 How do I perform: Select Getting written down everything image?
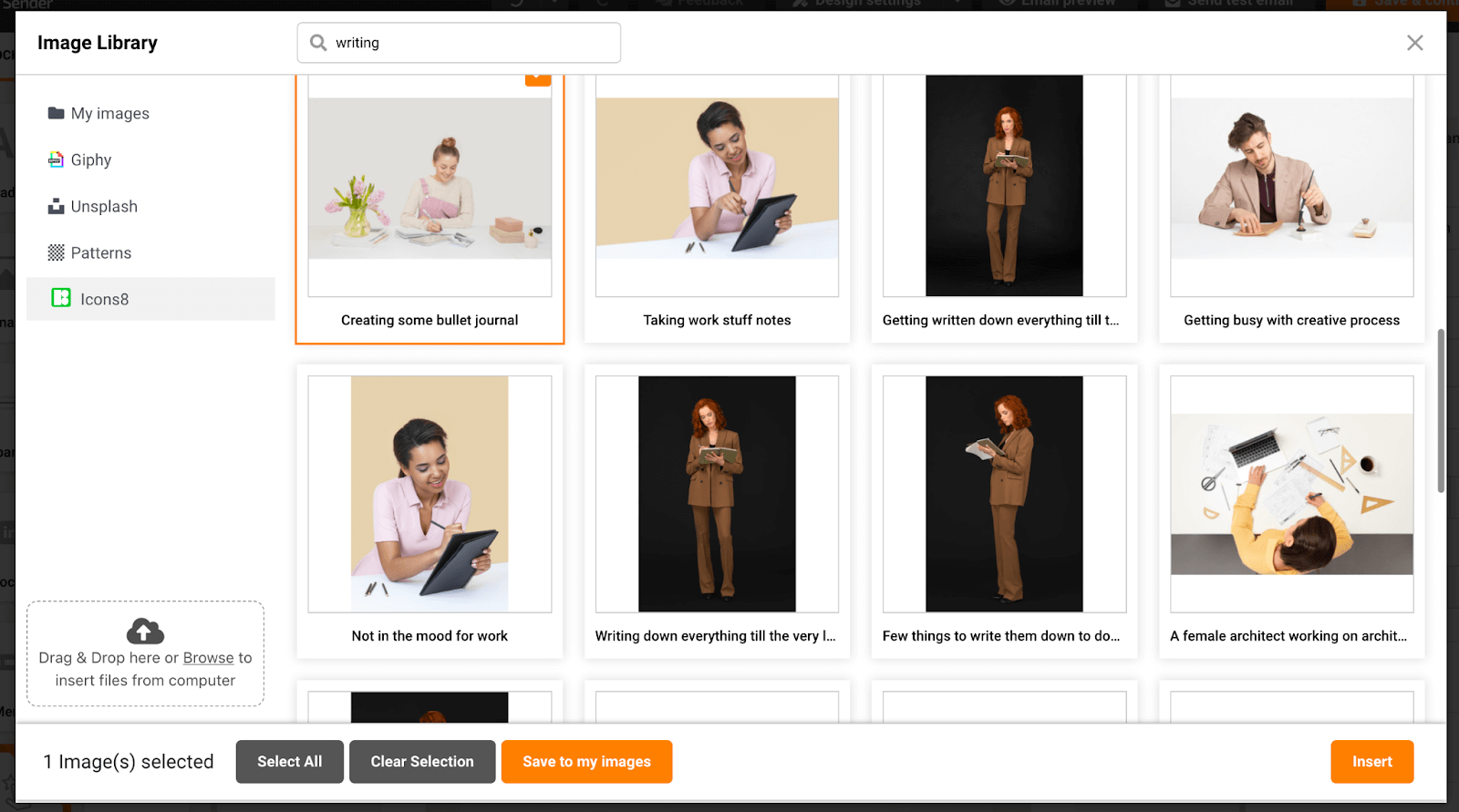pos(1004,185)
